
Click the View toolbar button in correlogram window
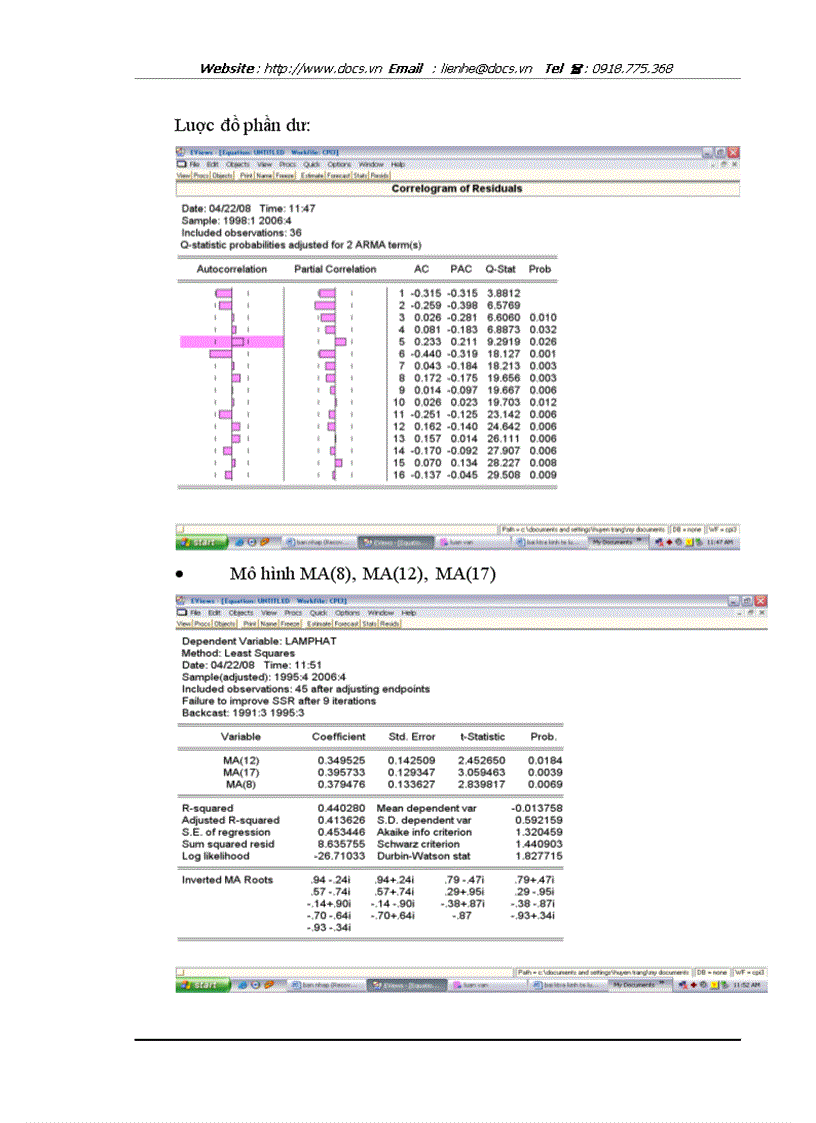[183, 175]
